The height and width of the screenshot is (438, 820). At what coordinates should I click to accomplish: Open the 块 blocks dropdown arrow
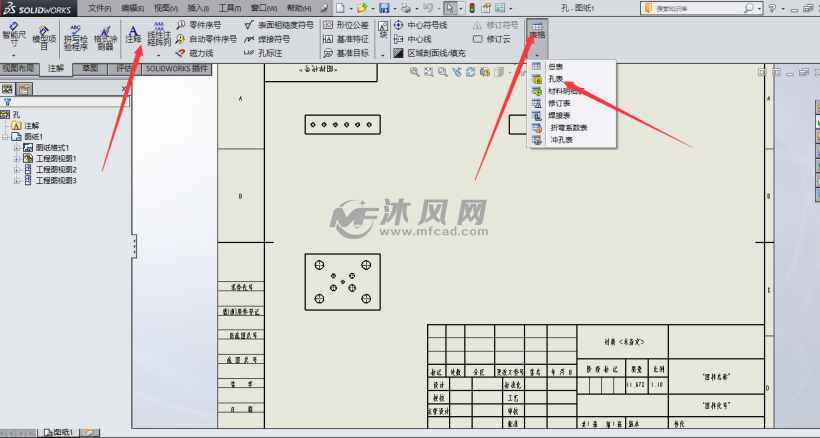383,54
